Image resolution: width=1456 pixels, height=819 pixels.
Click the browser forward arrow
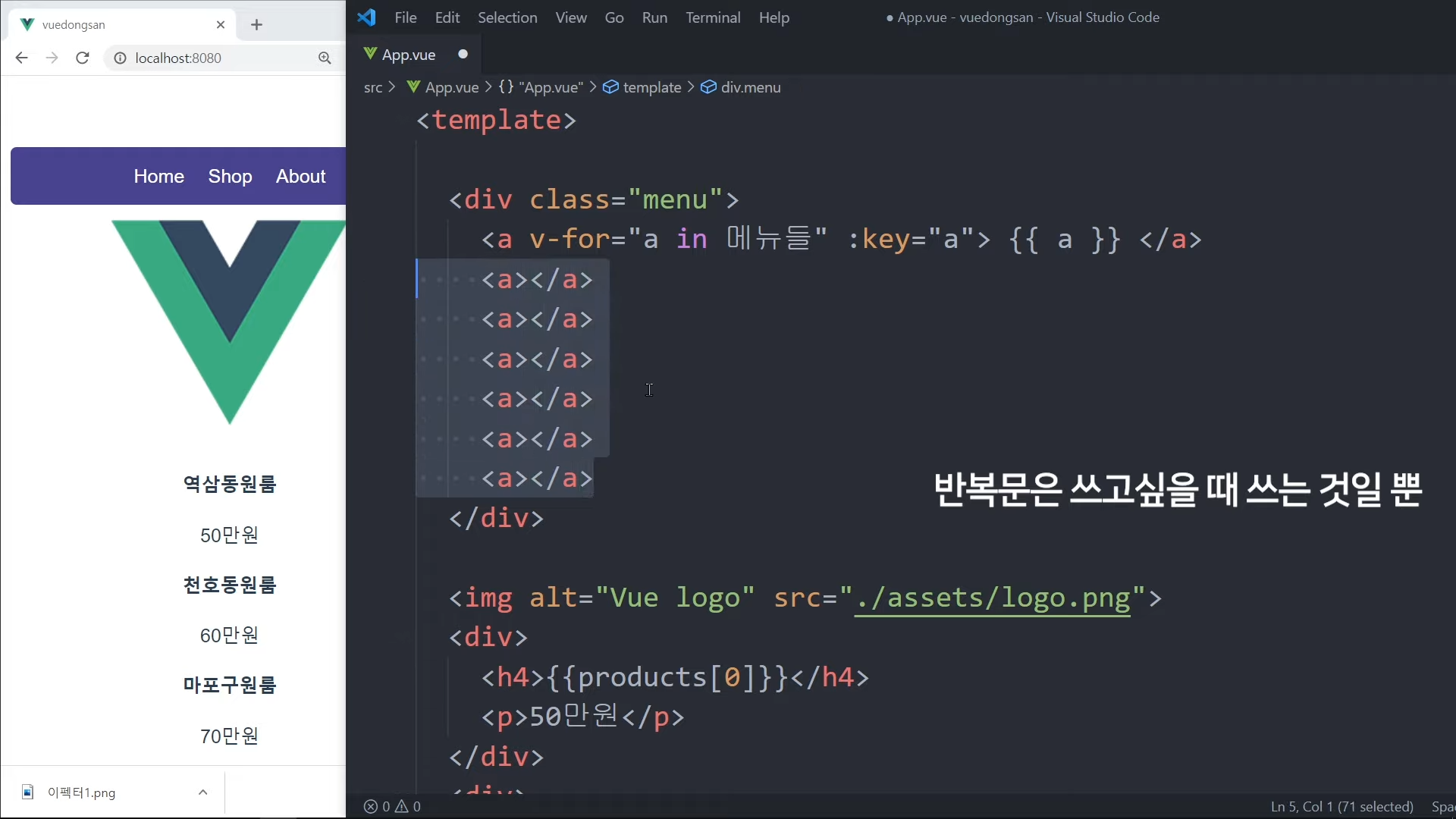[52, 58]
